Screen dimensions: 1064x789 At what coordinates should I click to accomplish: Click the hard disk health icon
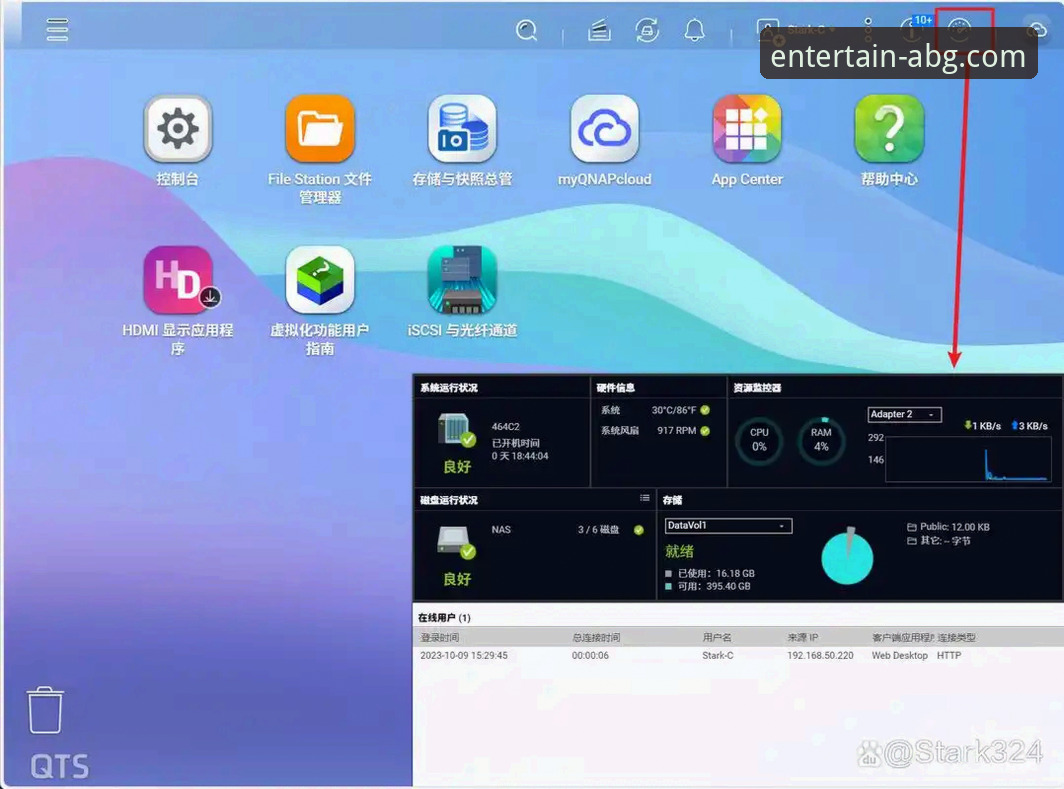pos(456,543)
